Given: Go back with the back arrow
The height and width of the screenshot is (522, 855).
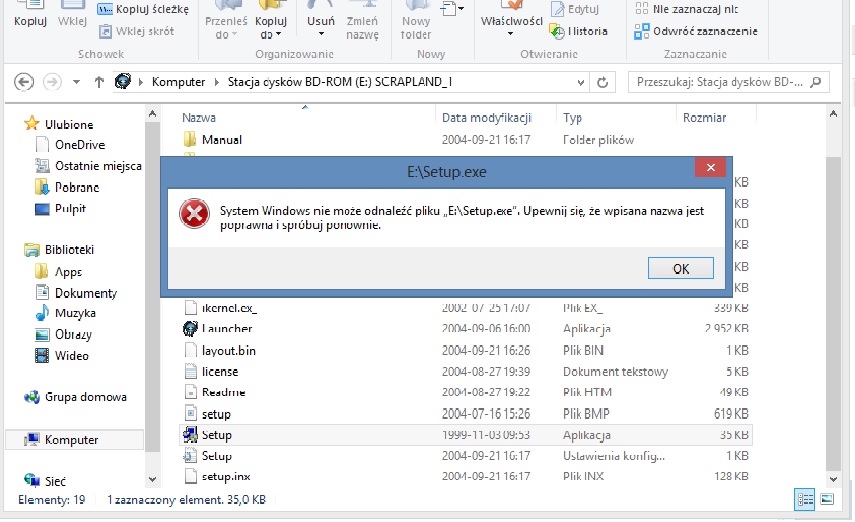Looking at the screenshot, I should click(x=23, y=82).
